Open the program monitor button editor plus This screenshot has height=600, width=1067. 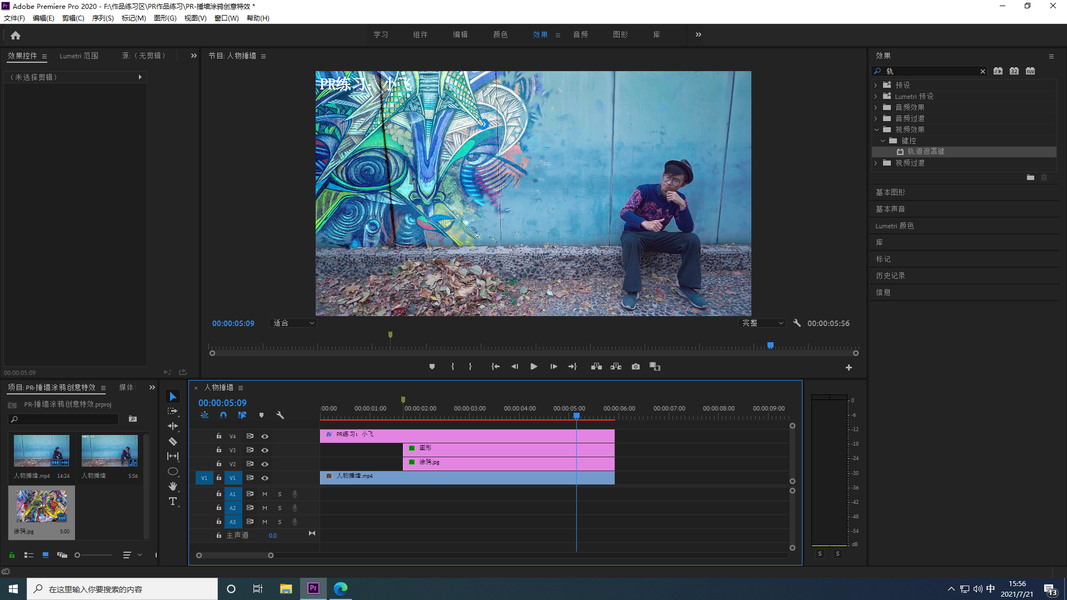(x=849, y=367)
